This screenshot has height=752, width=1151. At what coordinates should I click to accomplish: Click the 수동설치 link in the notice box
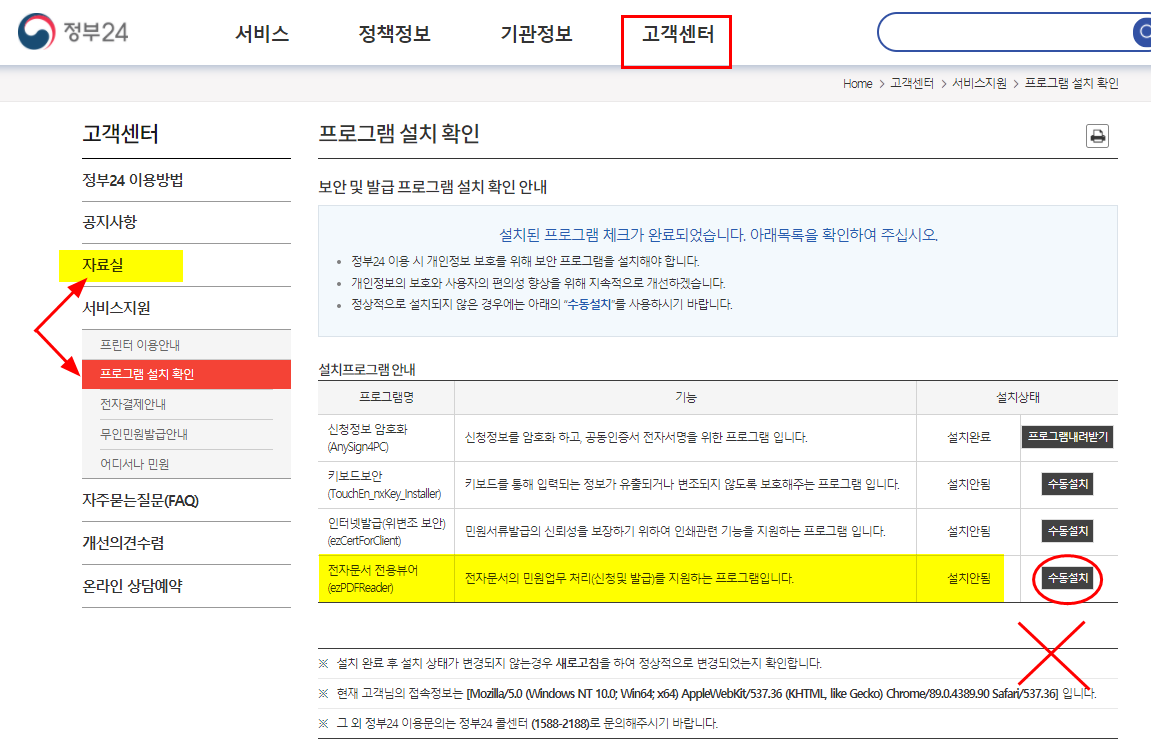coord(589,304)
